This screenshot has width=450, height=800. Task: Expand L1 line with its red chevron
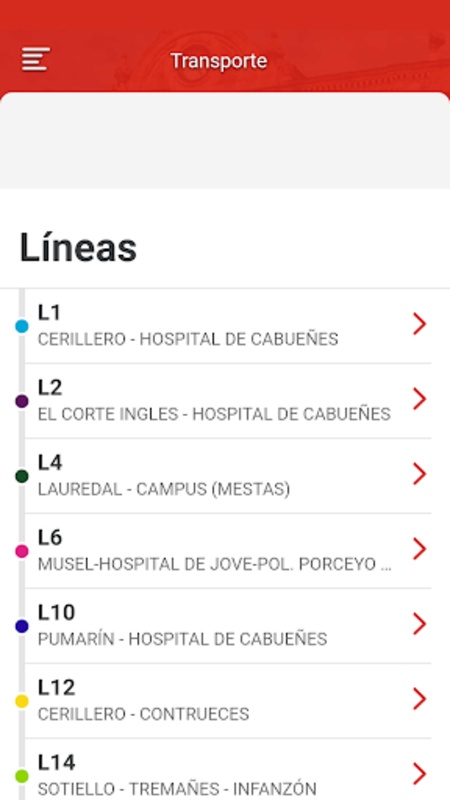[419, 324]
